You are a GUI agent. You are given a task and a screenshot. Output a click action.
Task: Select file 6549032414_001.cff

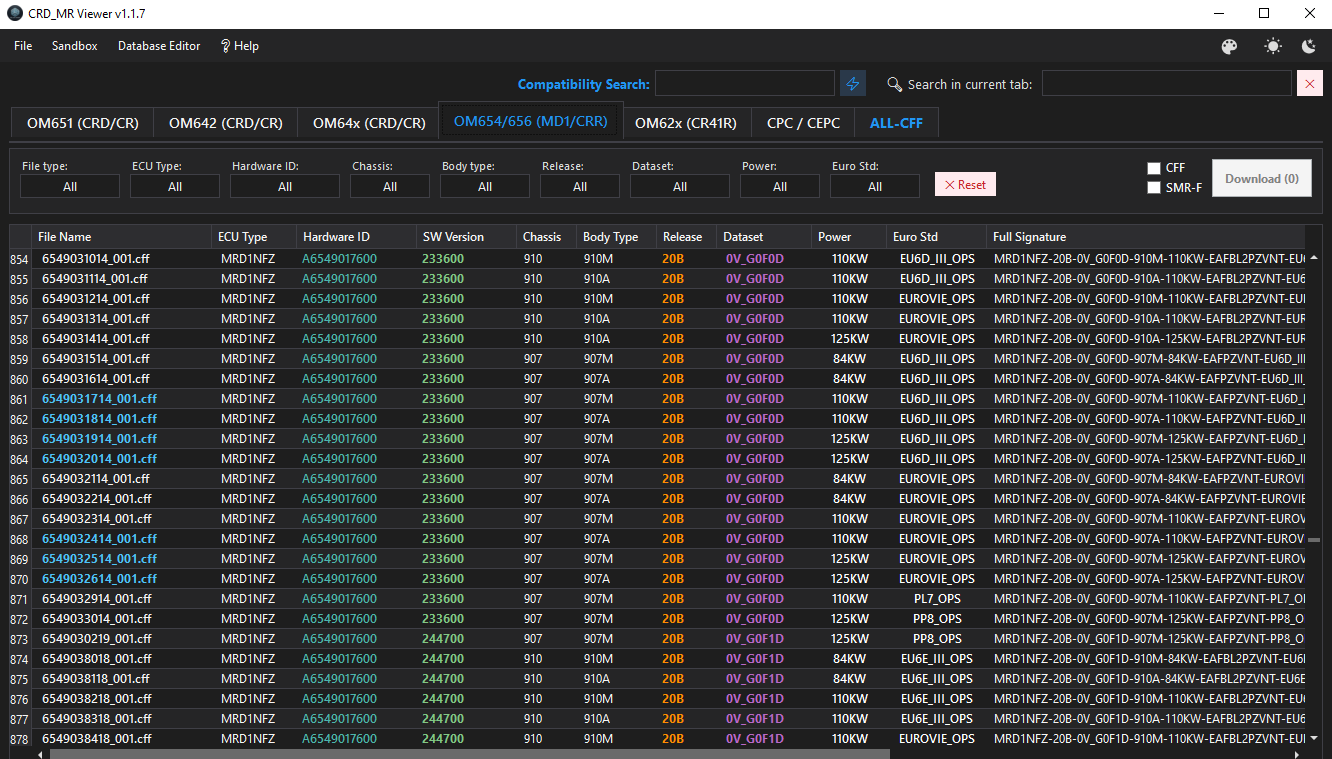(99, 539)
